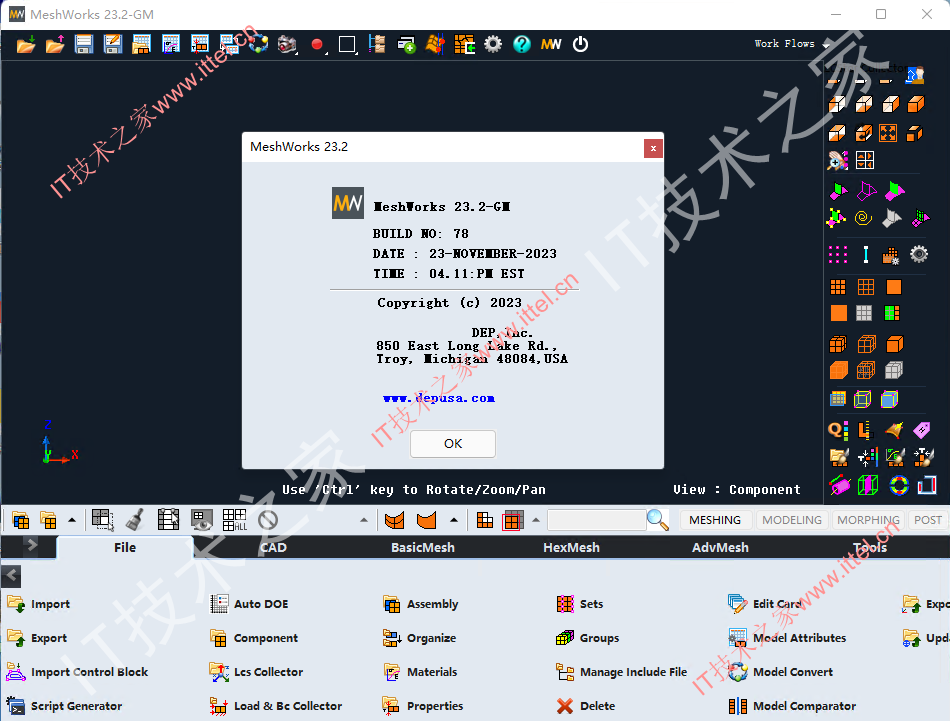
Task: Open help with the cyan question mark icon
Action: [522, 44]
